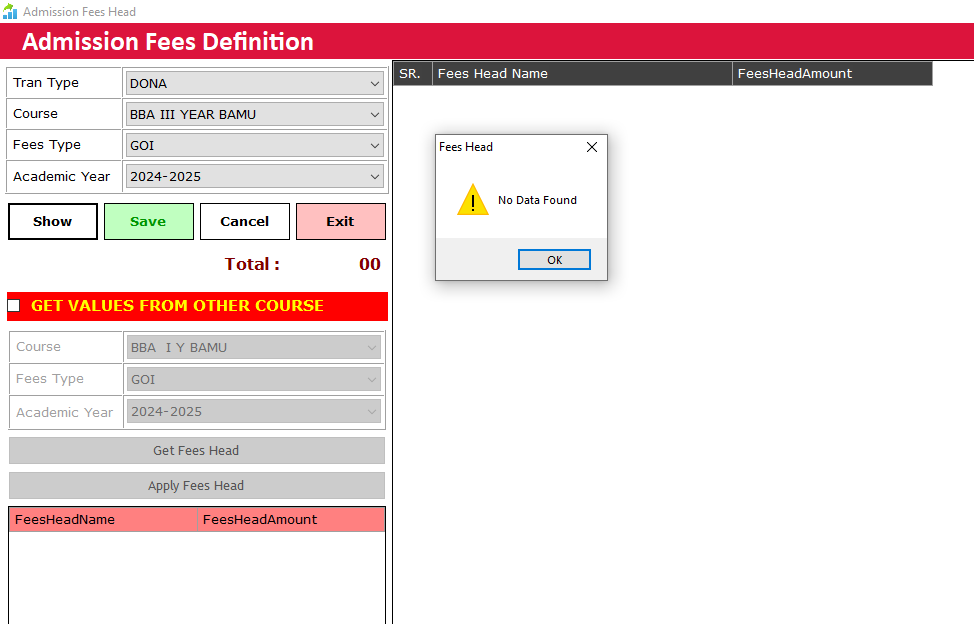Click the SR. column header
This screenshot has width=974, height=624.
point(411,74)
